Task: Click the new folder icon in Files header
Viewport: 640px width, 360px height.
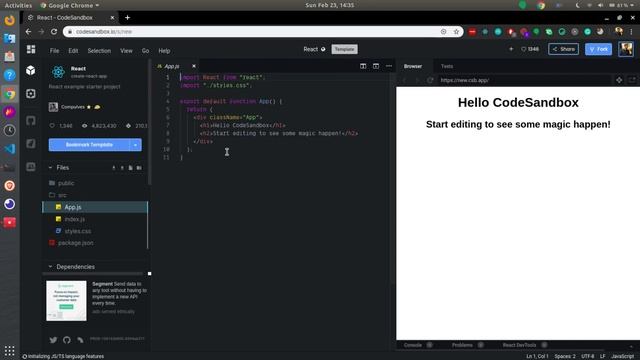Action: click(139, 168)
